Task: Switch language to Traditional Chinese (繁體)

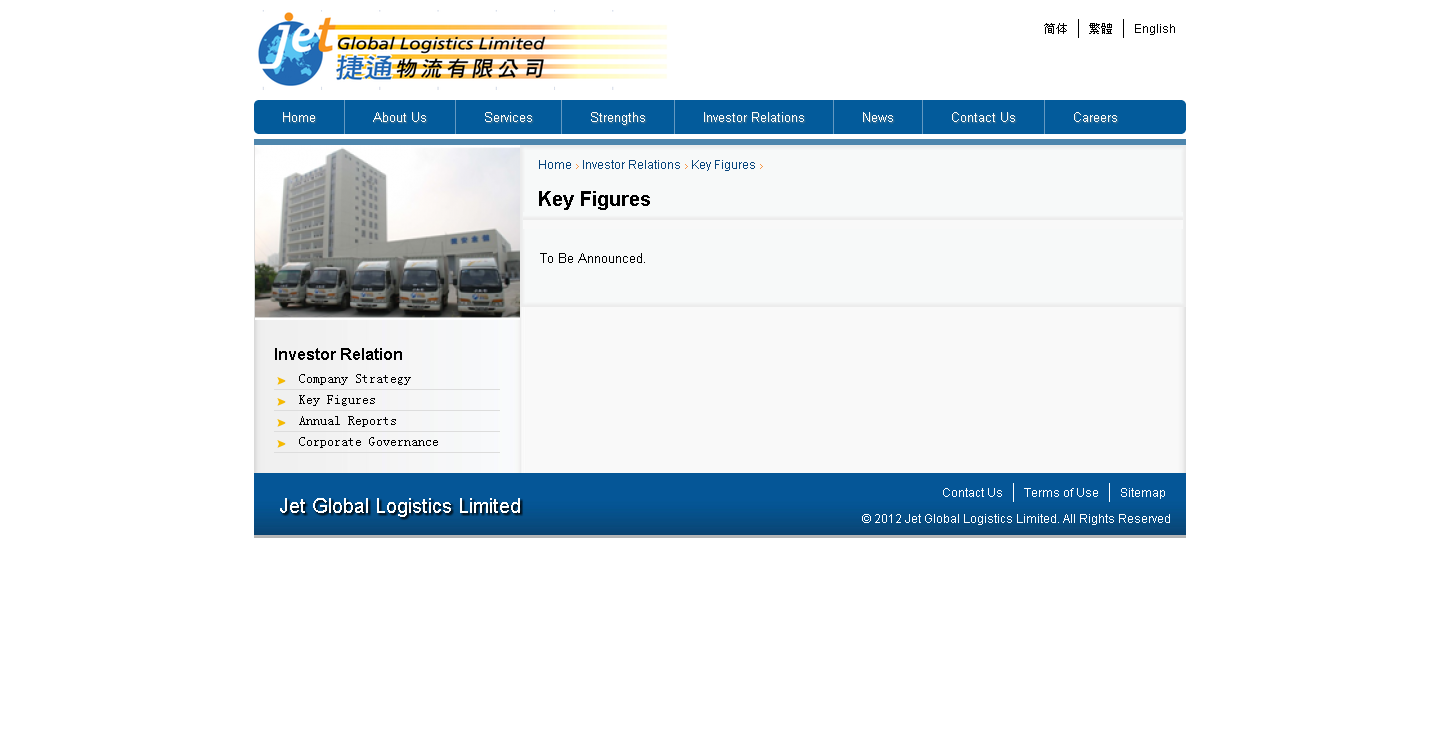Action: click(1100, 29)
